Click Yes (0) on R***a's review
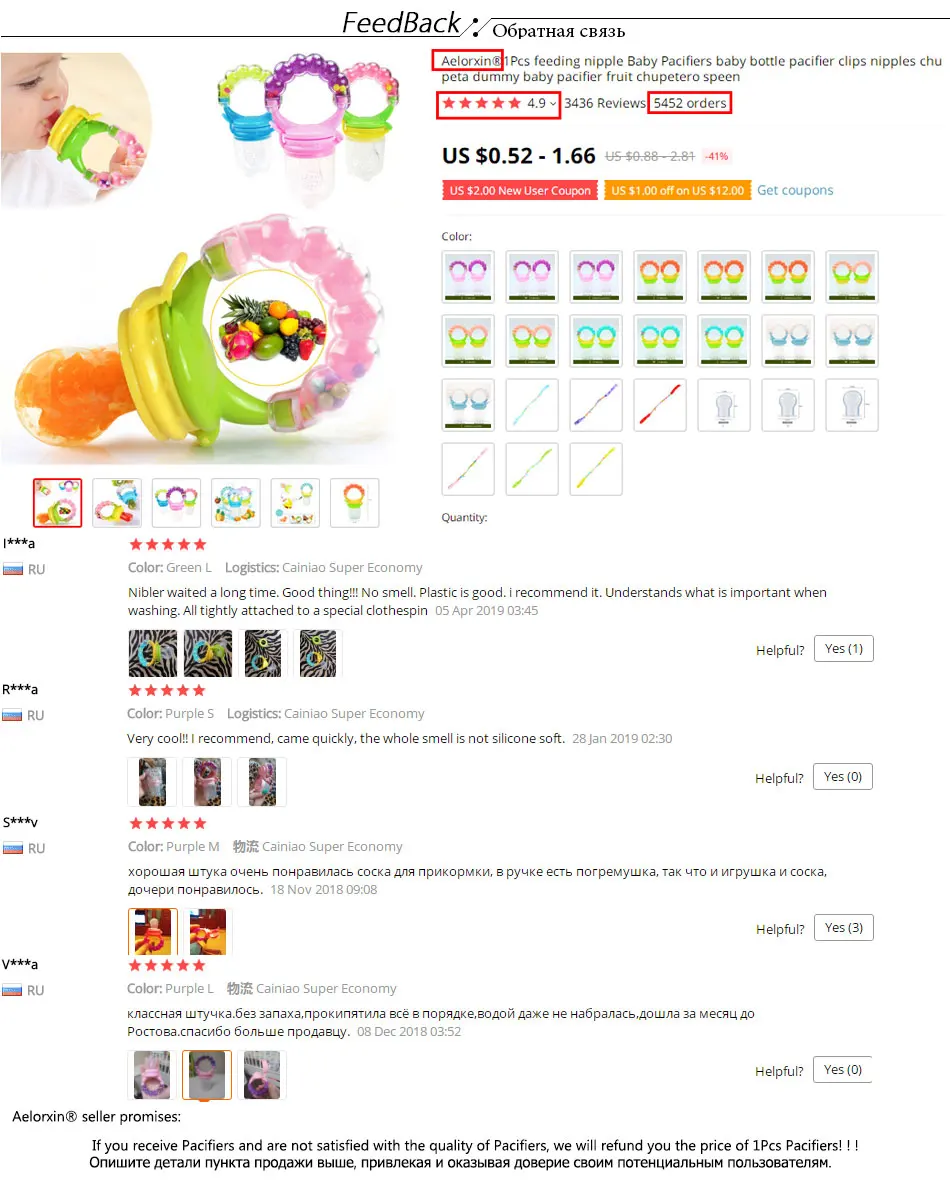The image size is (950, 1200). 843,777
